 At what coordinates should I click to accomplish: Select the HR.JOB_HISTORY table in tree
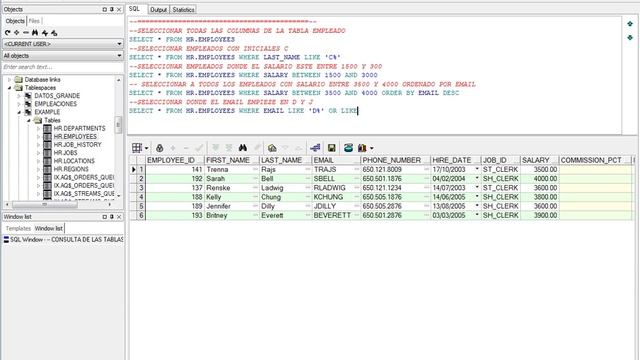[78, 145]
